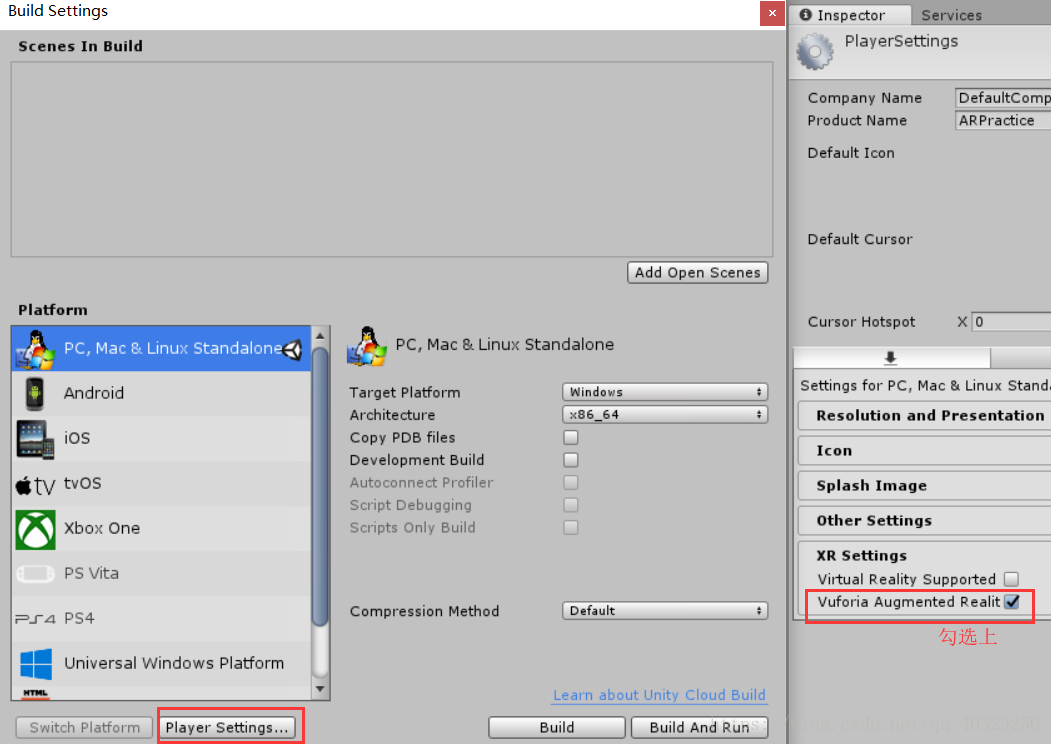Click the Product Name input field
The image size is (1051, 744).
1003,121
